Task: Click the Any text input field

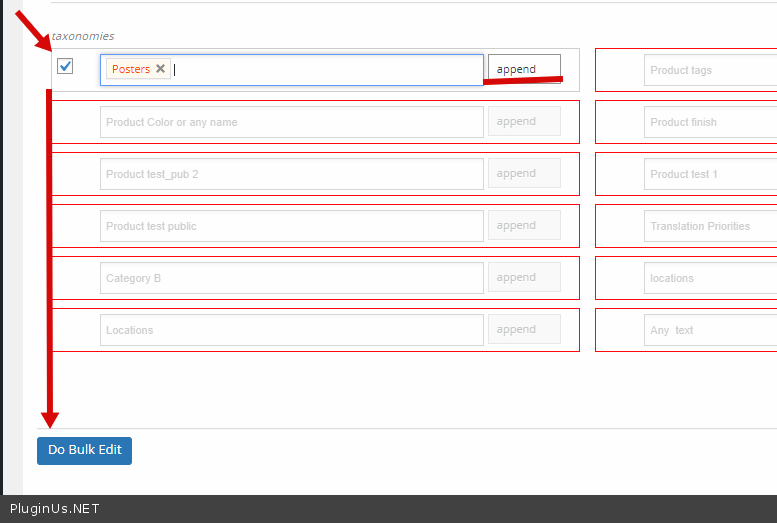Action: pos(710,330)
